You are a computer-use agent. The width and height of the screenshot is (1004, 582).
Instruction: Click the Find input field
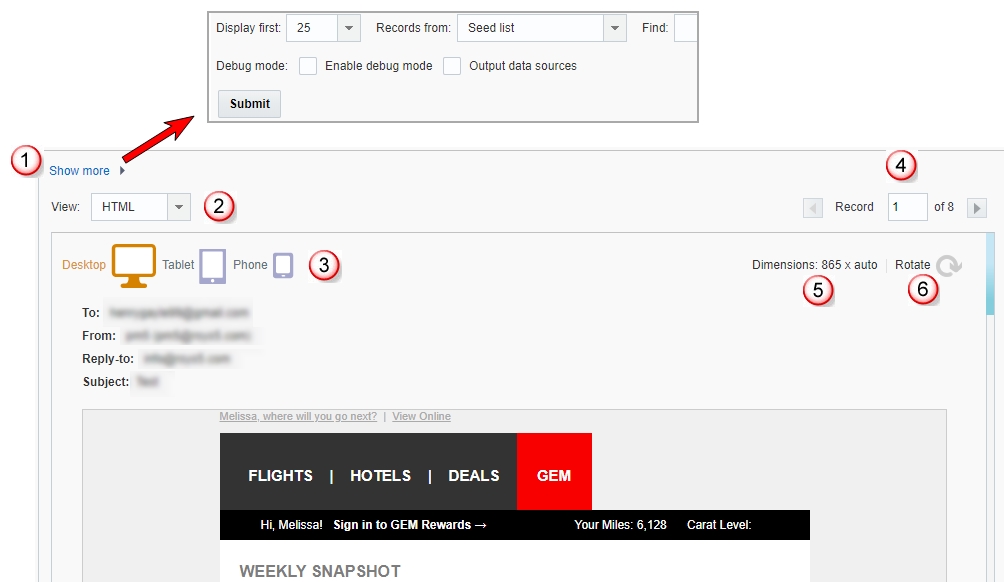pyautogui.click(x=685, y=28)
